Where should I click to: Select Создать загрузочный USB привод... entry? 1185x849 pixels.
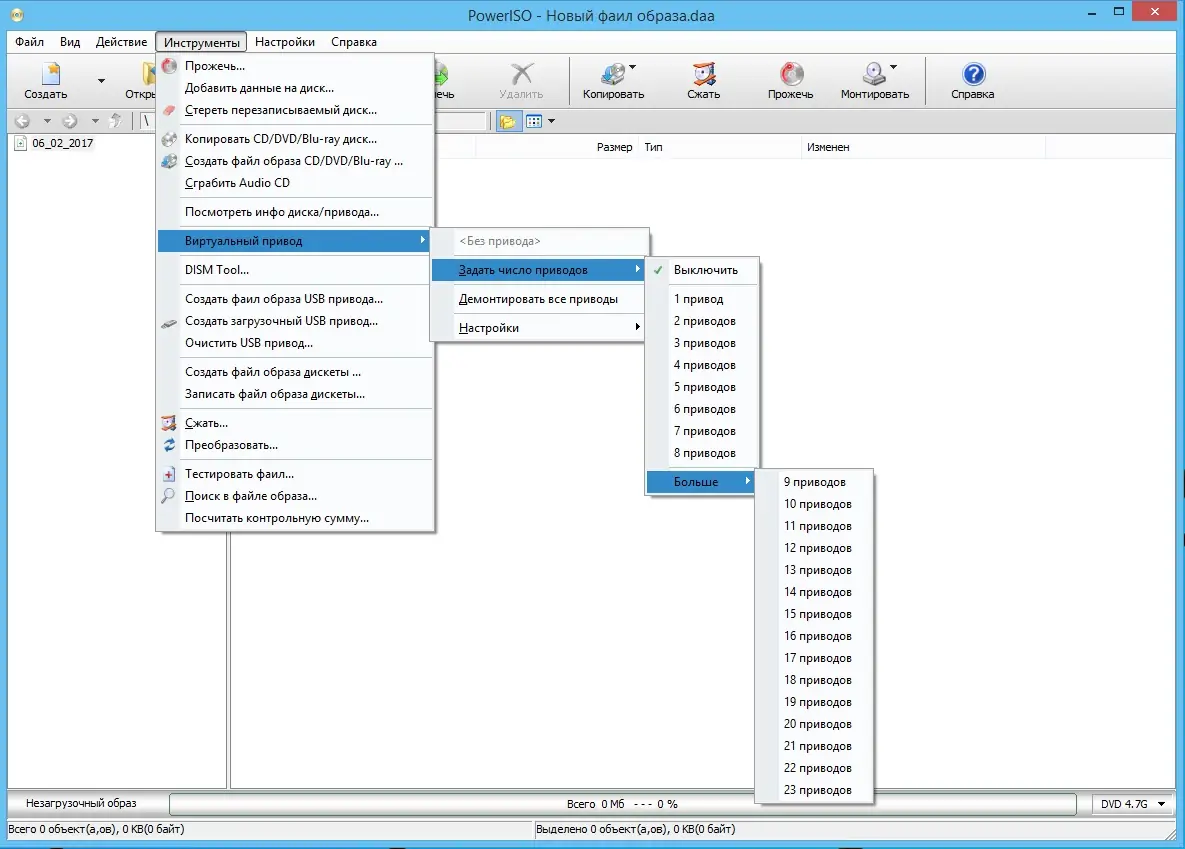[x=295, y=321]
